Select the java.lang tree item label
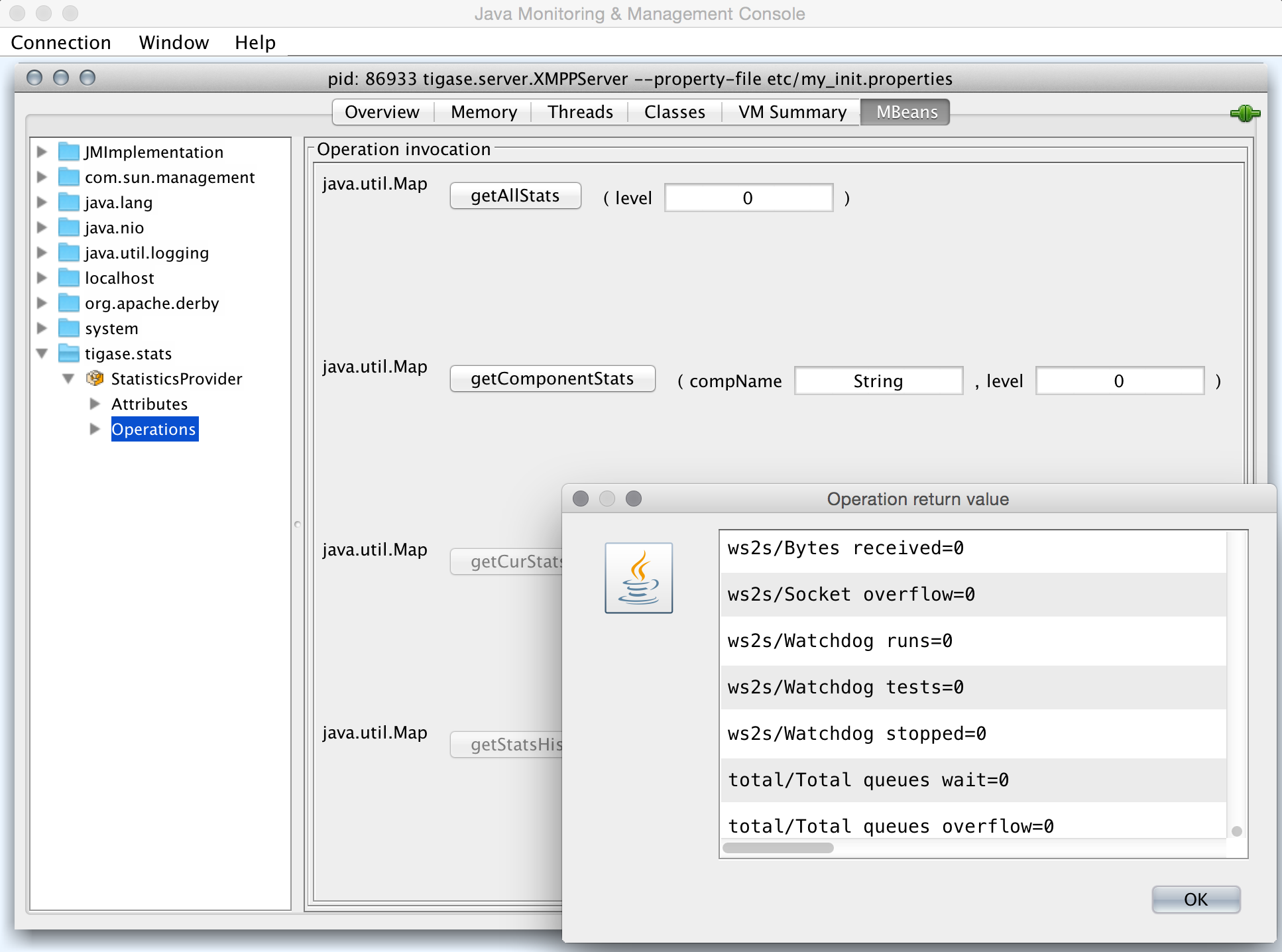1282x952 pixels. click(119, 202)
